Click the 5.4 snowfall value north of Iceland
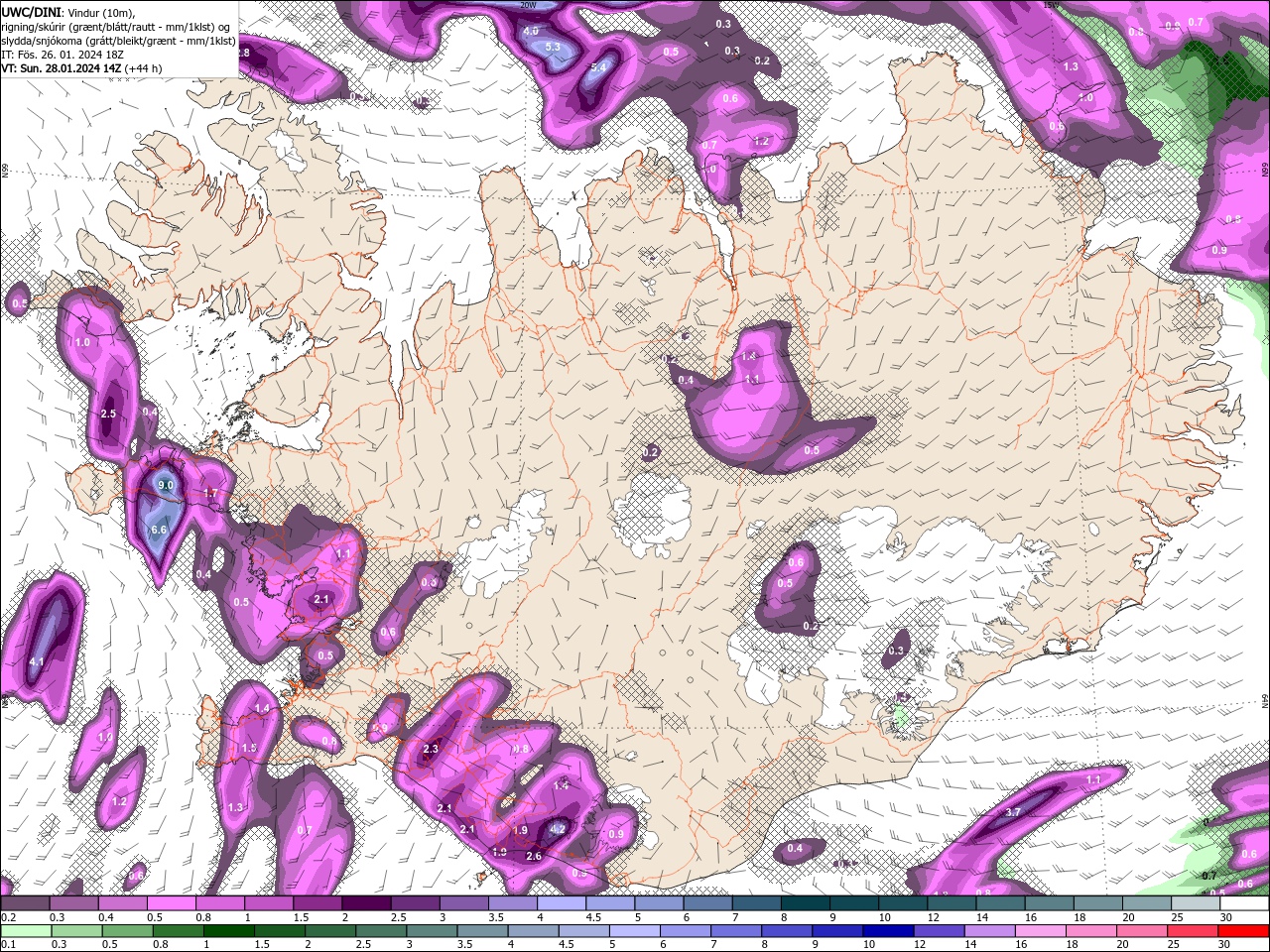Screen dimensions: 1270x952 [598, 67]
